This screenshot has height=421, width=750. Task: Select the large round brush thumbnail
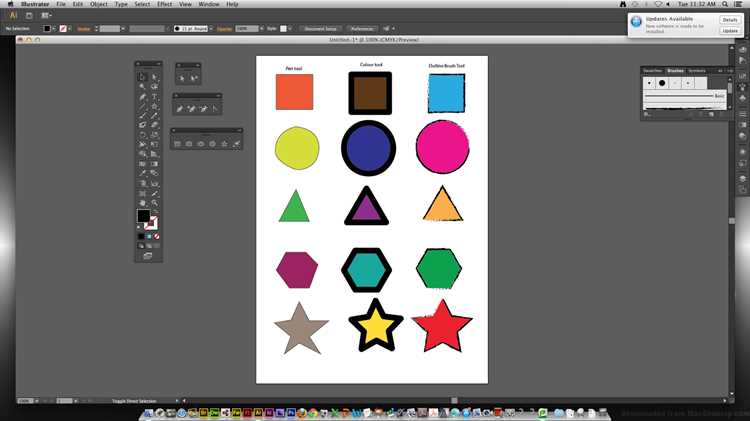[662, 83]
